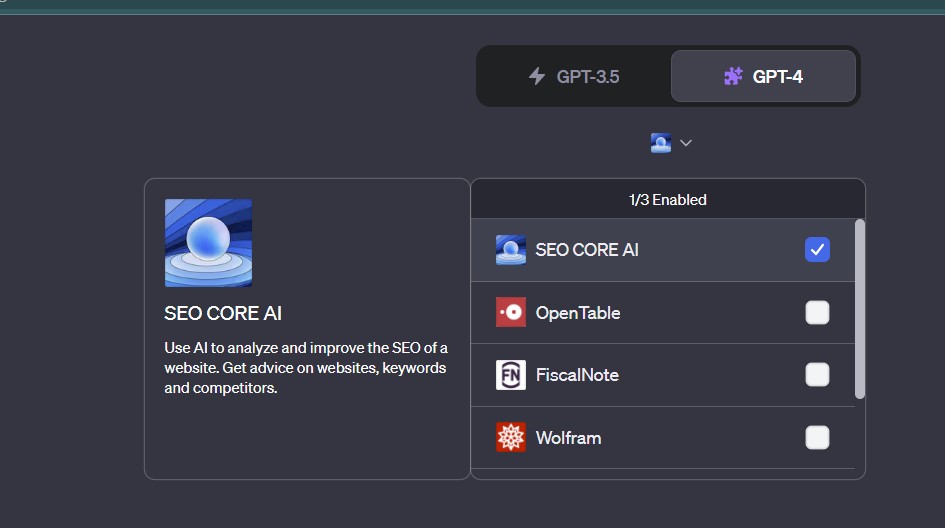Image resolution: width=945 pixels, height=528 pixels.
Task: Click the 'SEO CORE AI' title in detail card
Action: click(223, 313)
